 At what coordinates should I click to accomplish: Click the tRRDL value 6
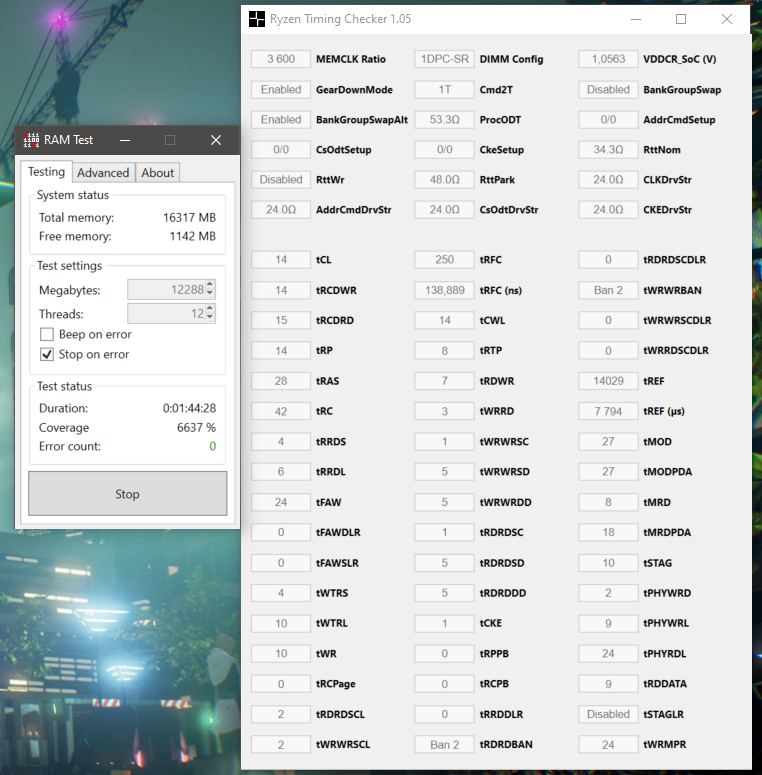click(281, 472)
